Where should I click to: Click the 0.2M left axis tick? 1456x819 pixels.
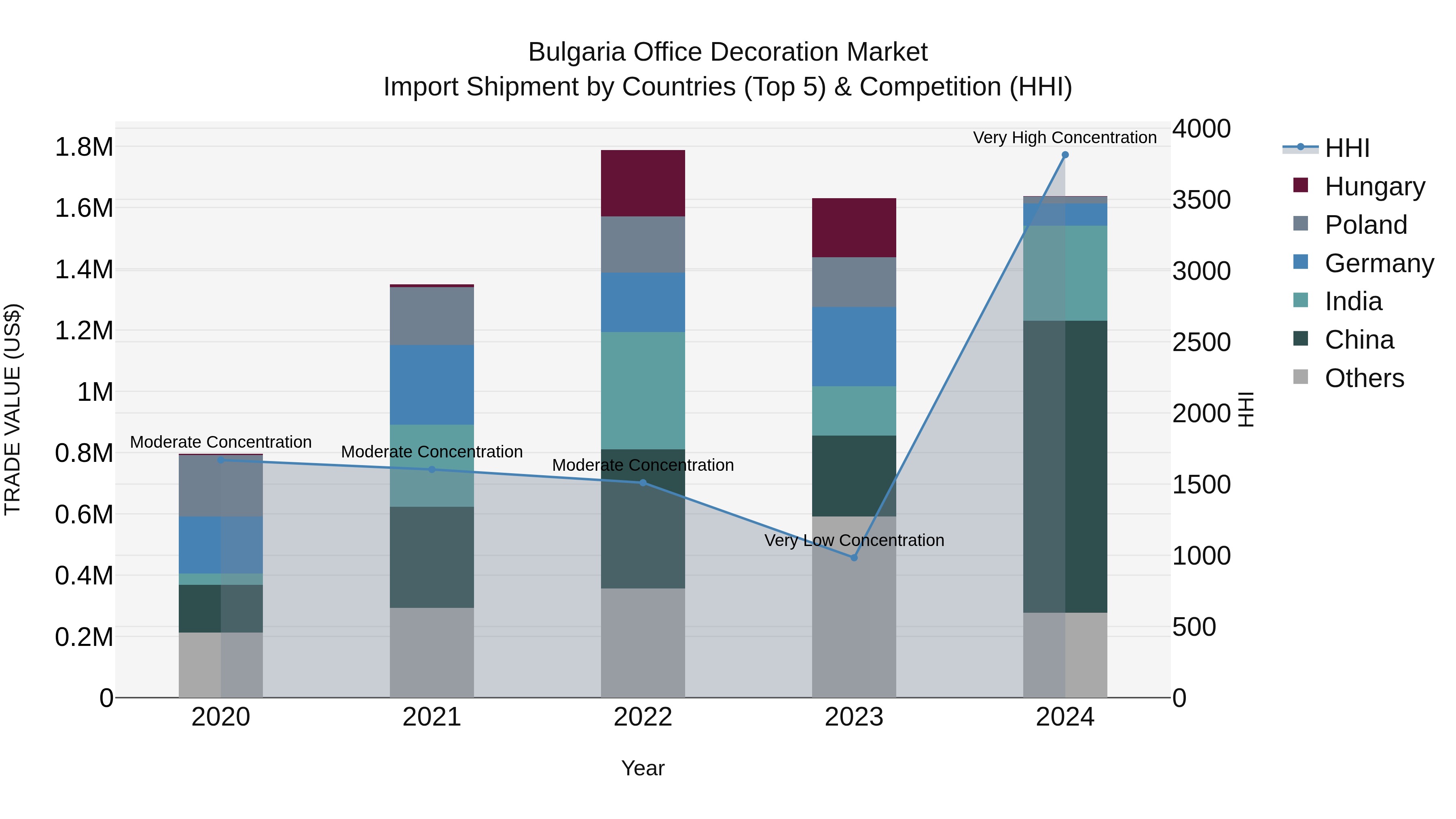pyautogui.click(x=84, y=637)
